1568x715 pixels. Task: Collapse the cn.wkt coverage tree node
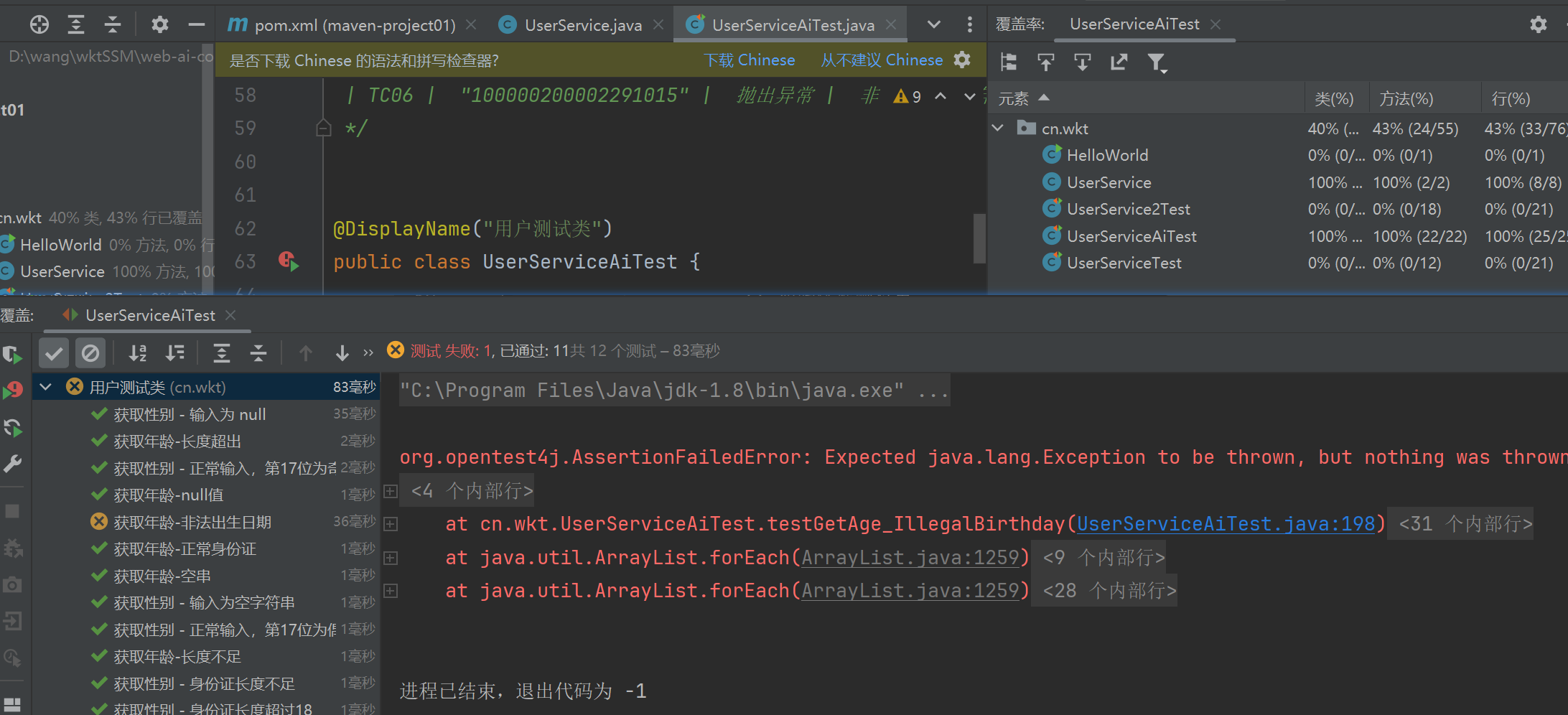(998, 128)
